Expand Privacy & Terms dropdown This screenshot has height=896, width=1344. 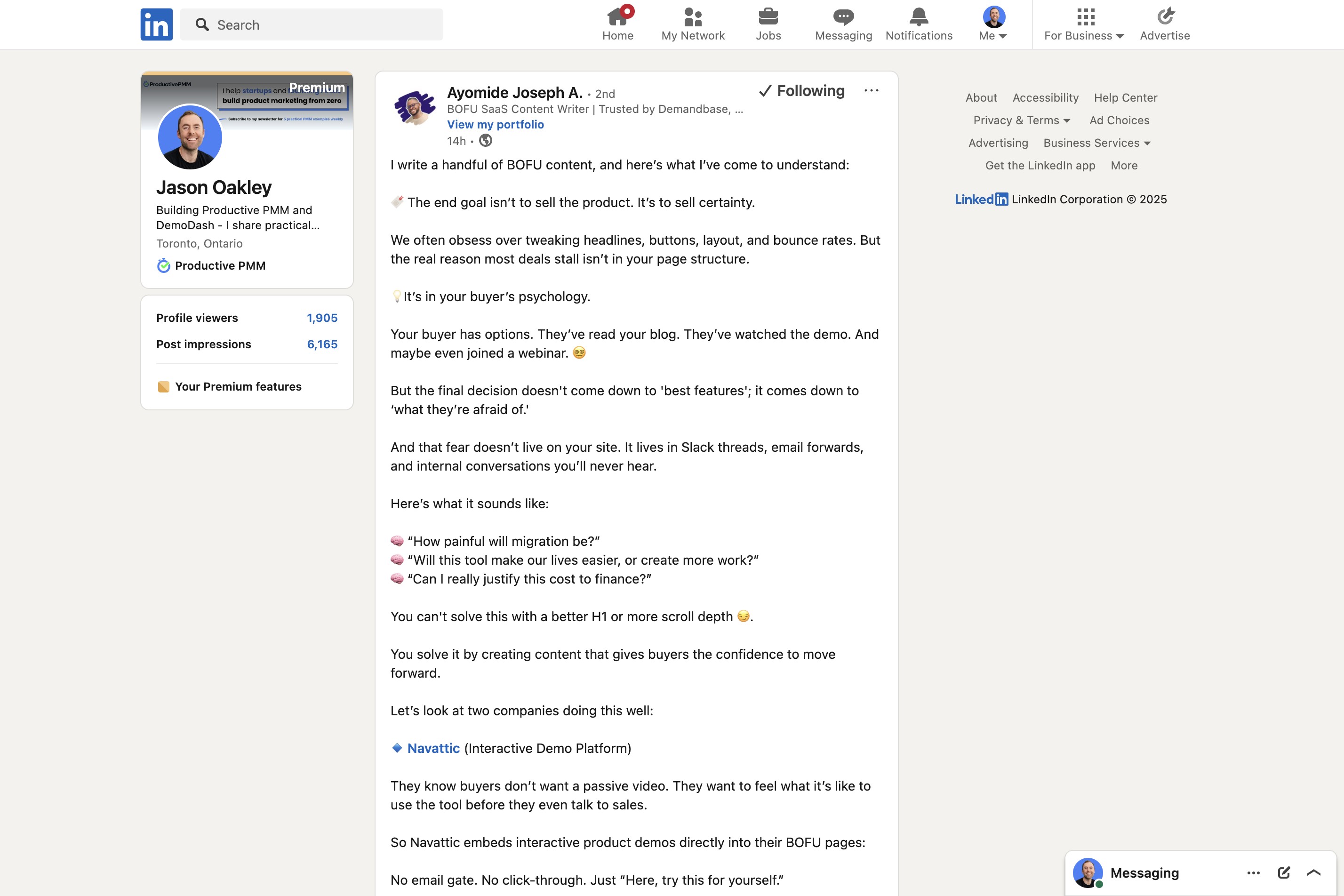[x=1022, y=120]
